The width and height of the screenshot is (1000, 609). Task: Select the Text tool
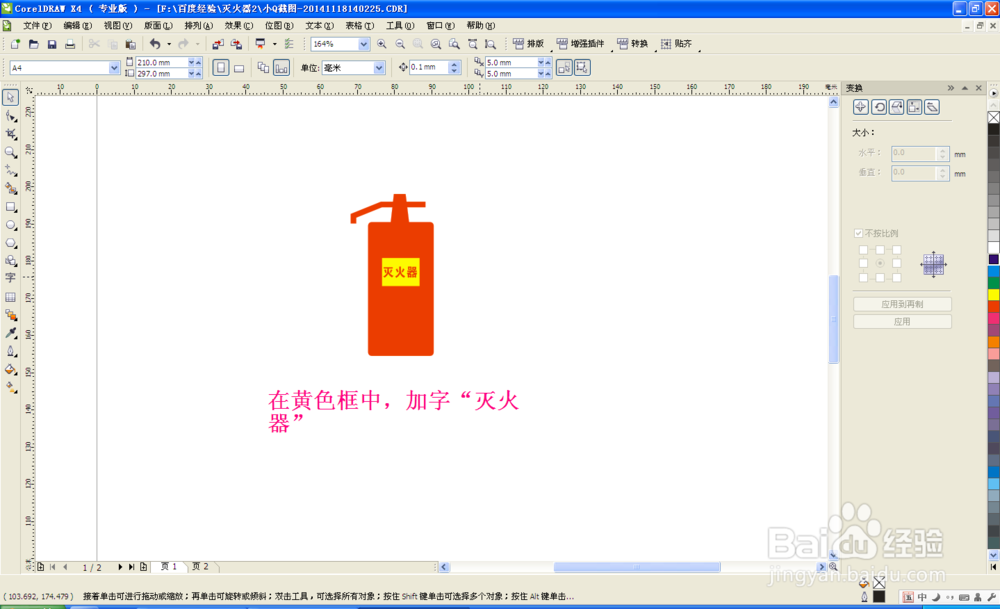(12, 279)
